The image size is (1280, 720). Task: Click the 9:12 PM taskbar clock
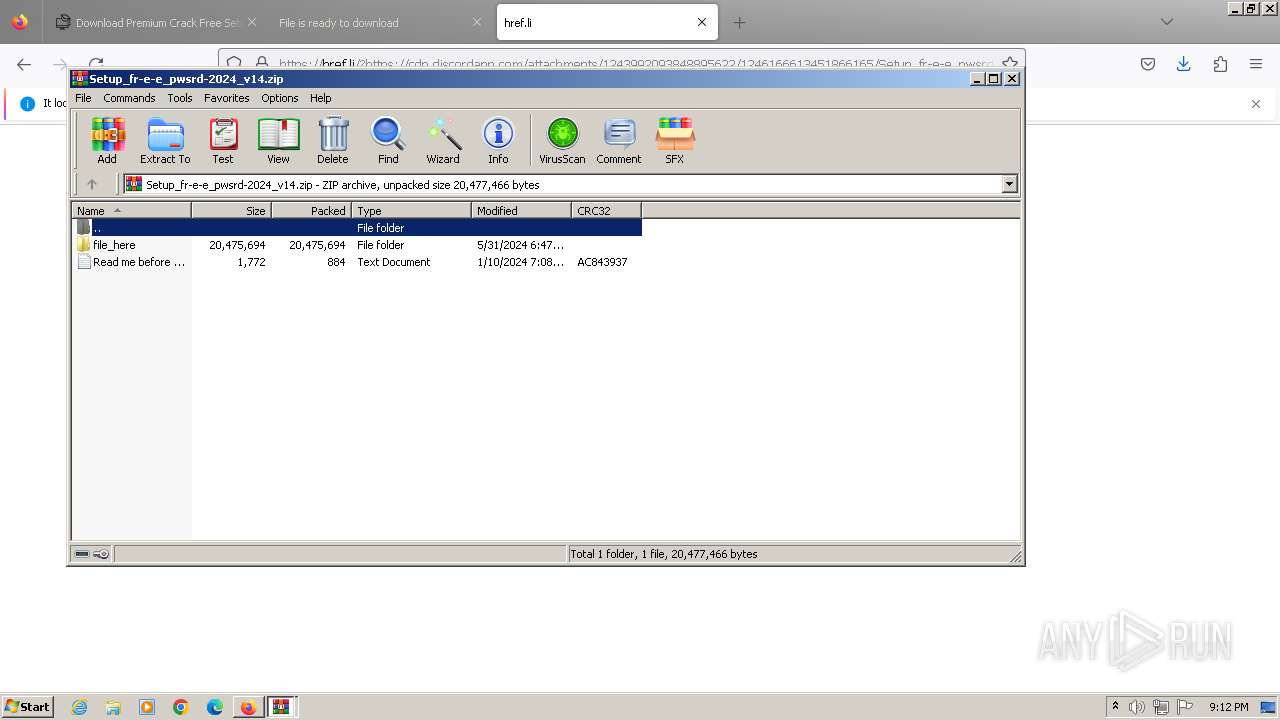click(x=1228, y=707)
